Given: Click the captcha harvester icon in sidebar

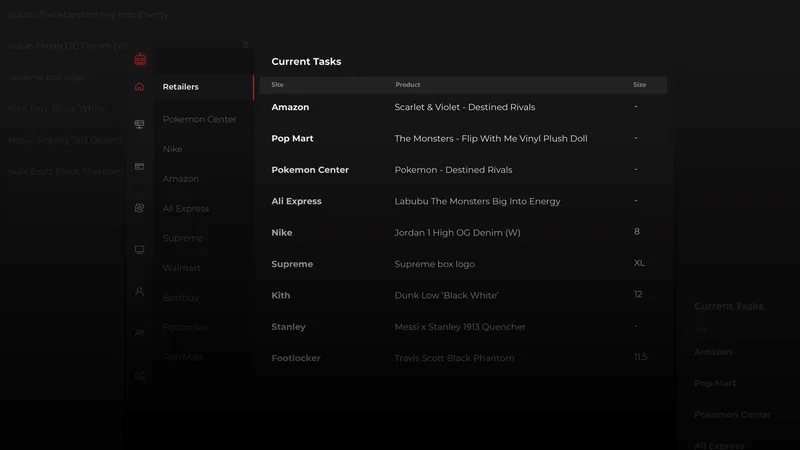Looking at the screenshot, I should (x=139, y=208).
